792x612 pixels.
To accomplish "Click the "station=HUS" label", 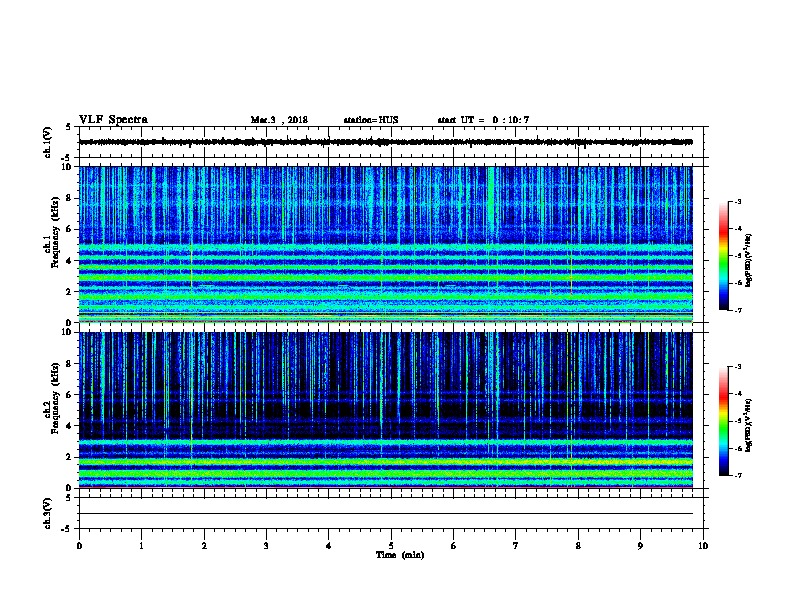I will pos(371,120).
